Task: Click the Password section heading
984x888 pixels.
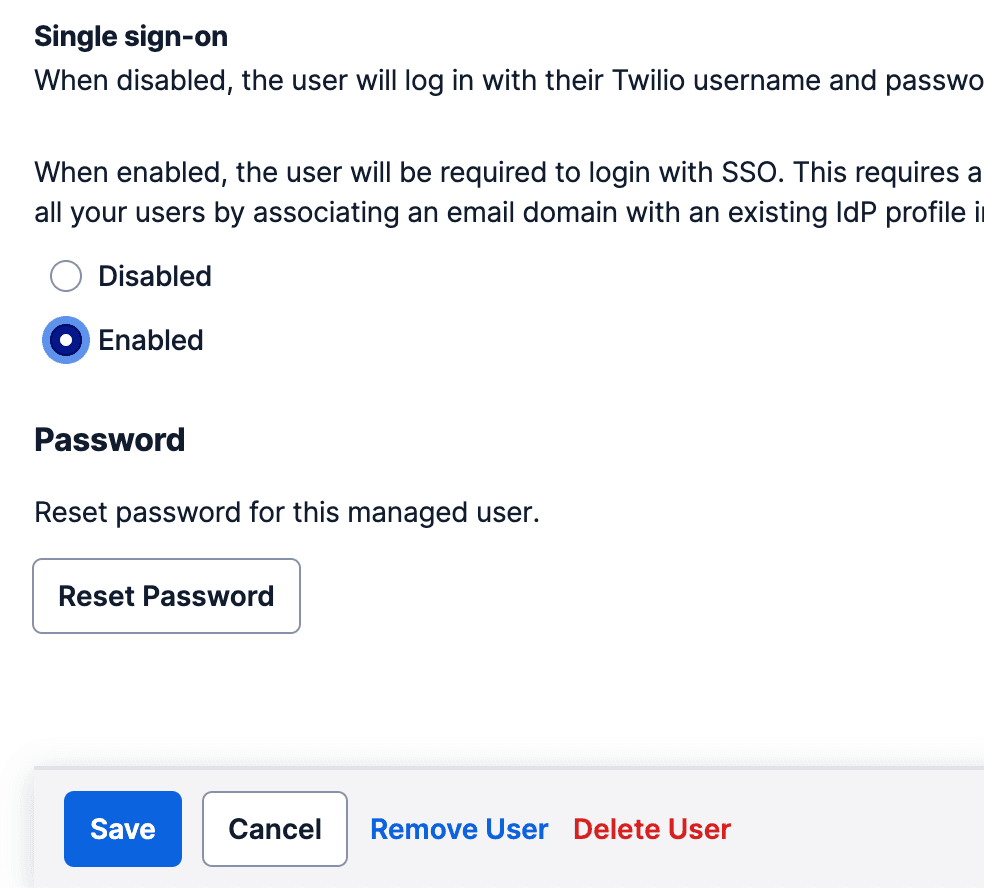Action: pyautogui.click(x=110, y=439)
